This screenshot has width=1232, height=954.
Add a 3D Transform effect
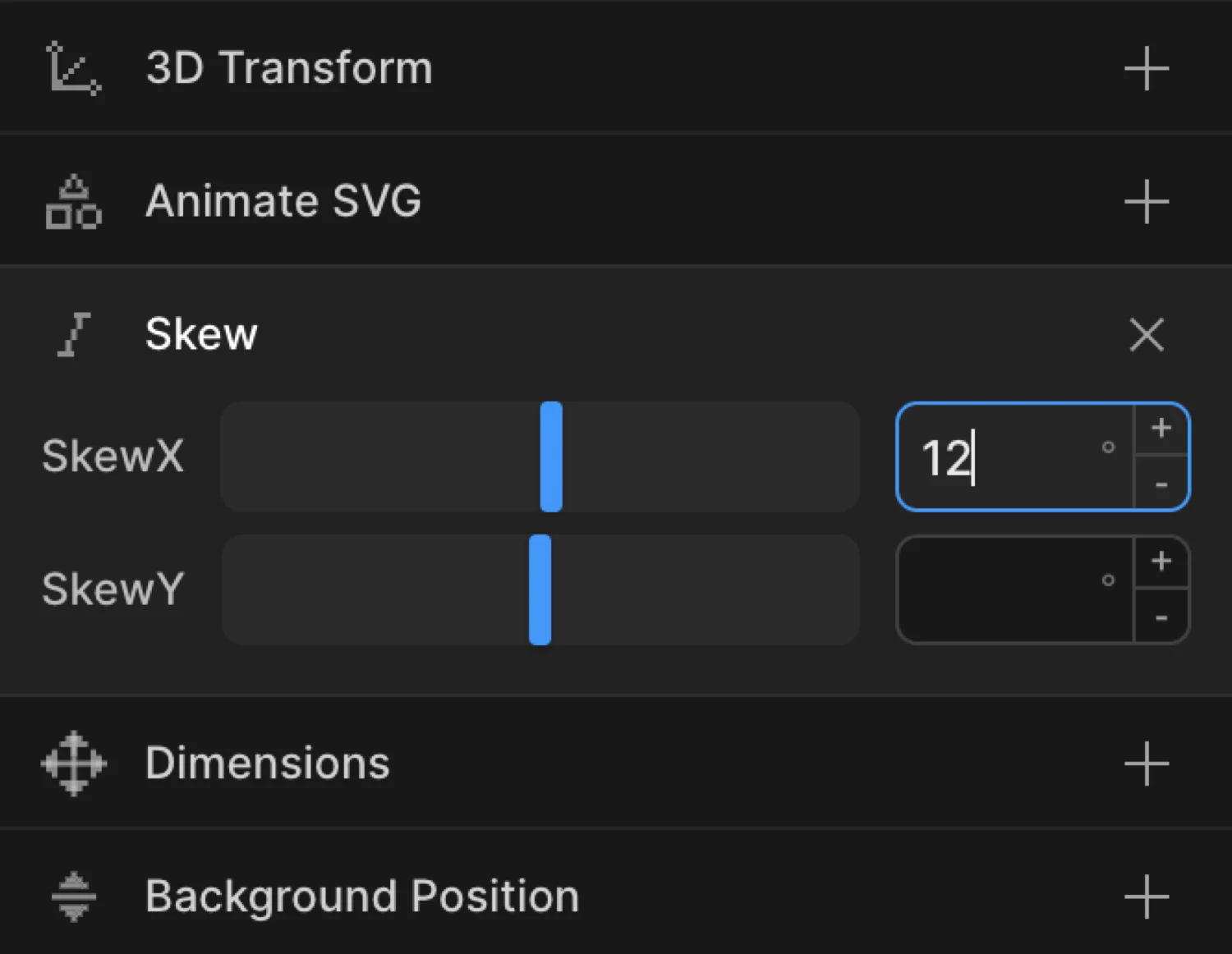[1147, 69]
